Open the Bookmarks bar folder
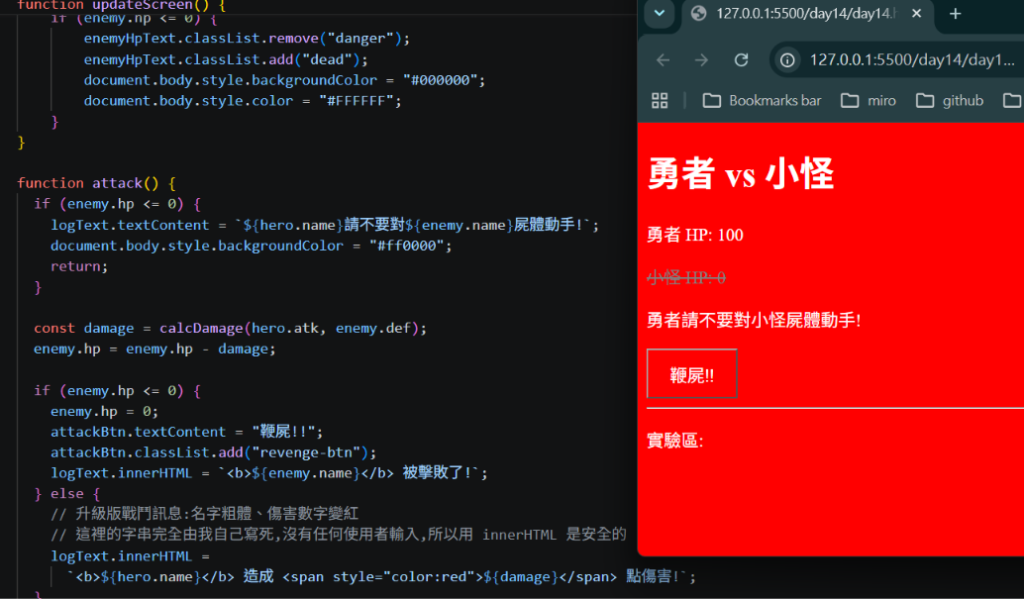 [x=762, y=101]
